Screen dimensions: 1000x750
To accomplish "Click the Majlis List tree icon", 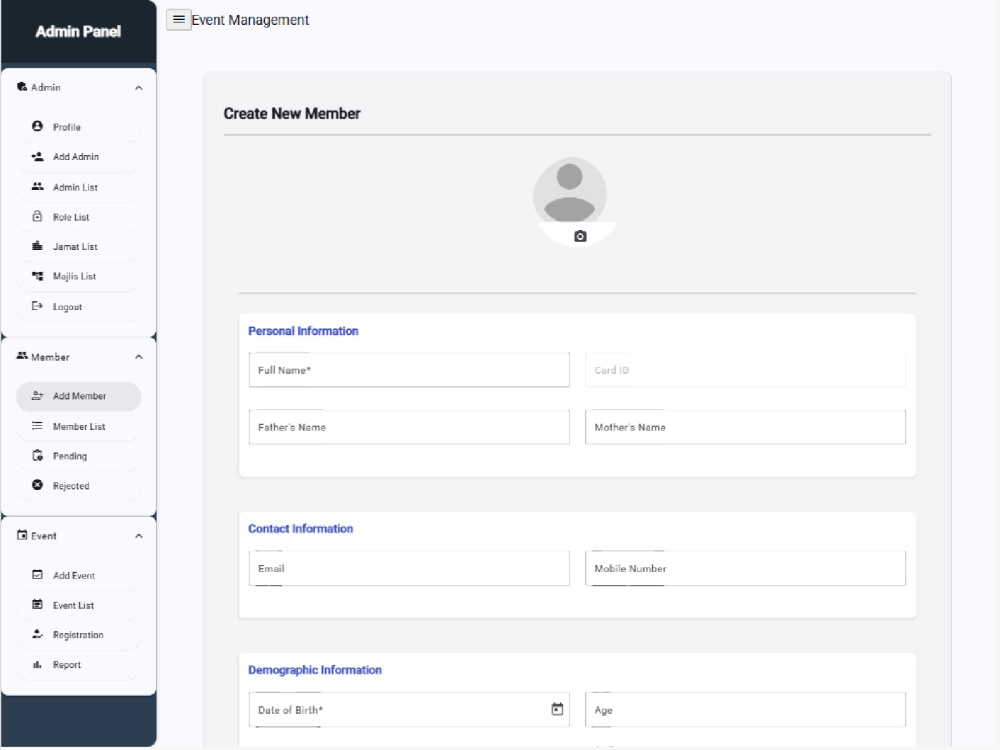I will 38,276.
